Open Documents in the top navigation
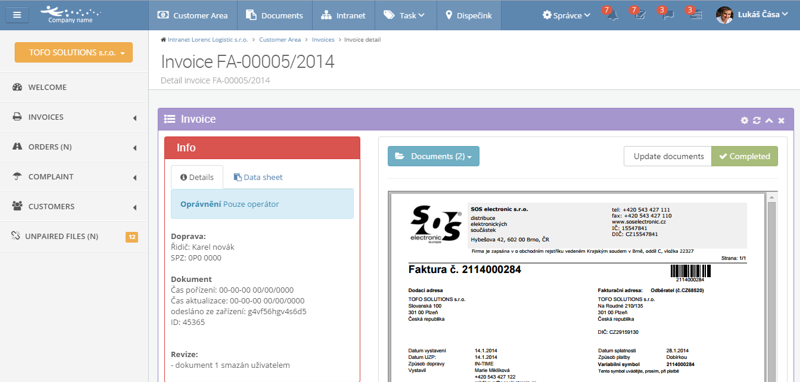 [x=274, y=15]
